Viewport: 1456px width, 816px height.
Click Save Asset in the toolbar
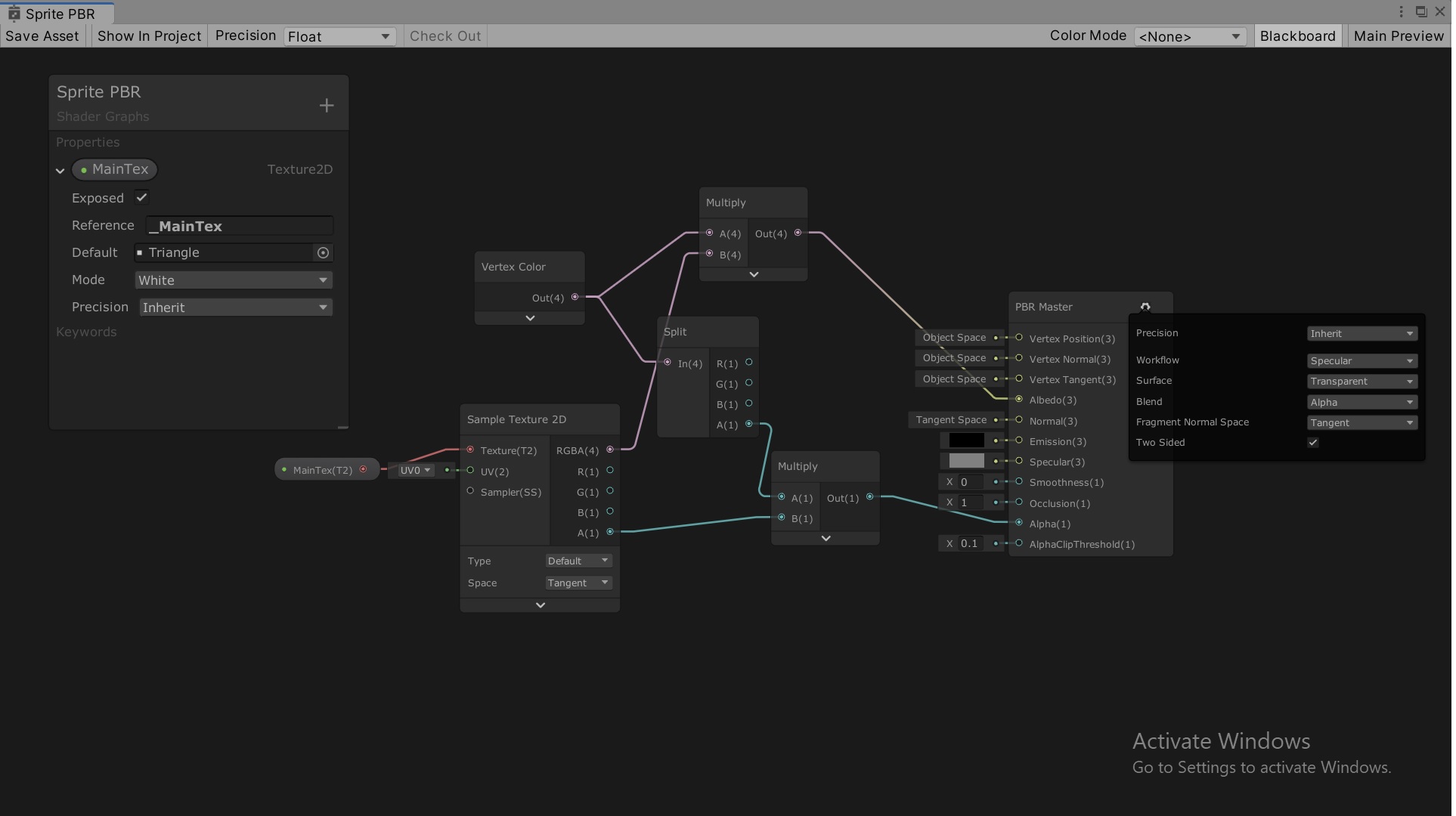click(42, 36)
